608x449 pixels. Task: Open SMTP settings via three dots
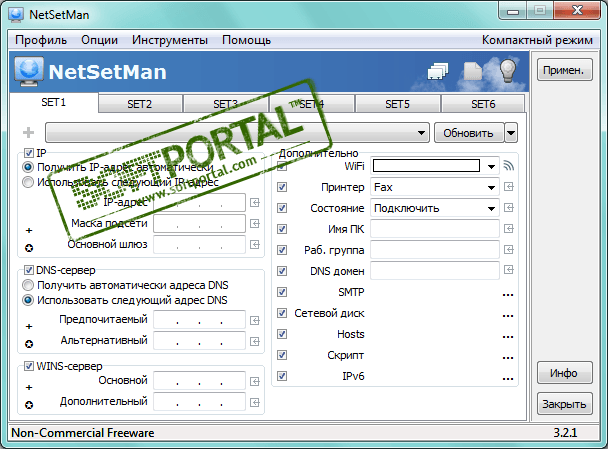(508, 295)
